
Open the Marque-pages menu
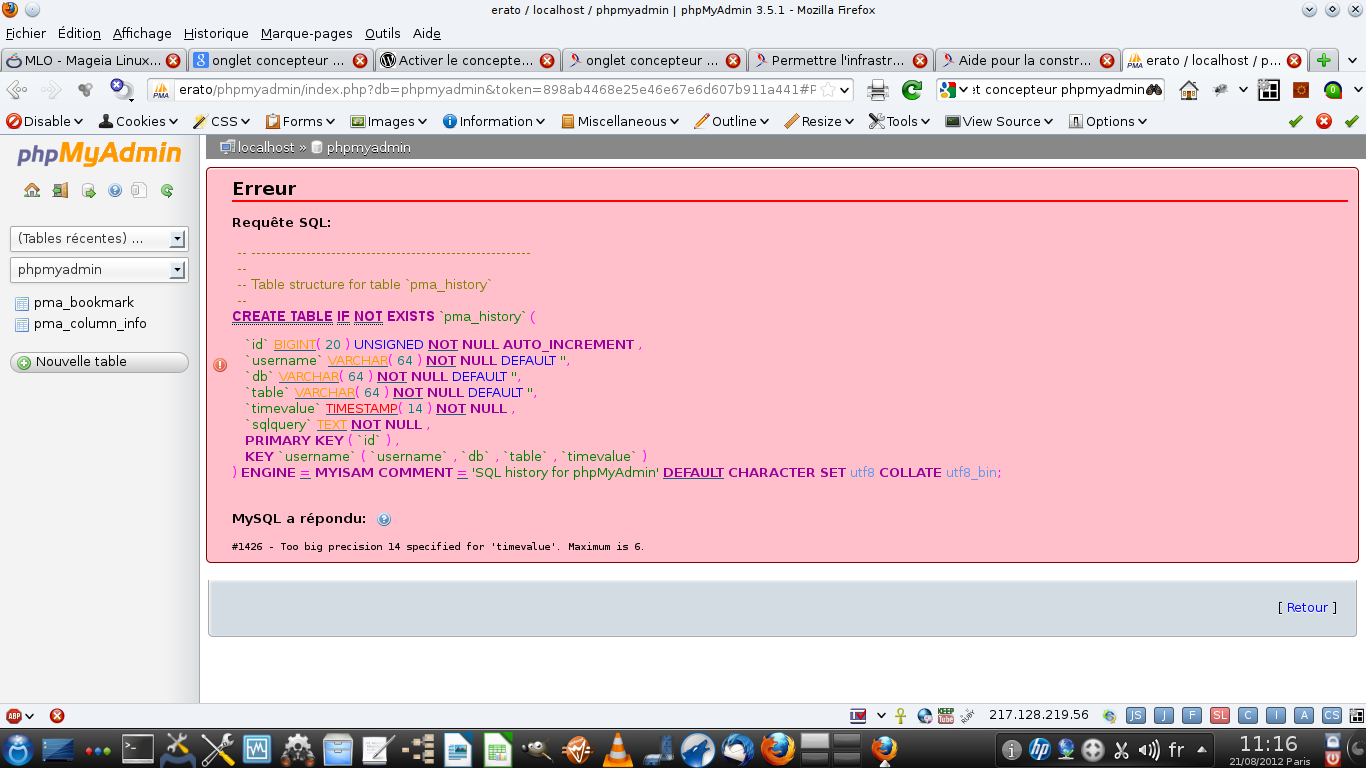(308, 33)
